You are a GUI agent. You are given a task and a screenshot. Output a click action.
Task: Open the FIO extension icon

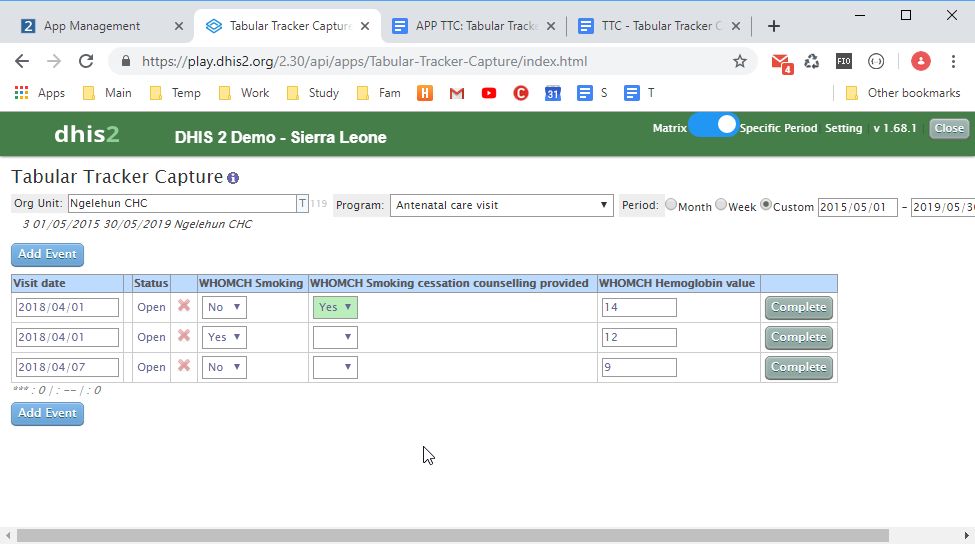coord(844,61)
